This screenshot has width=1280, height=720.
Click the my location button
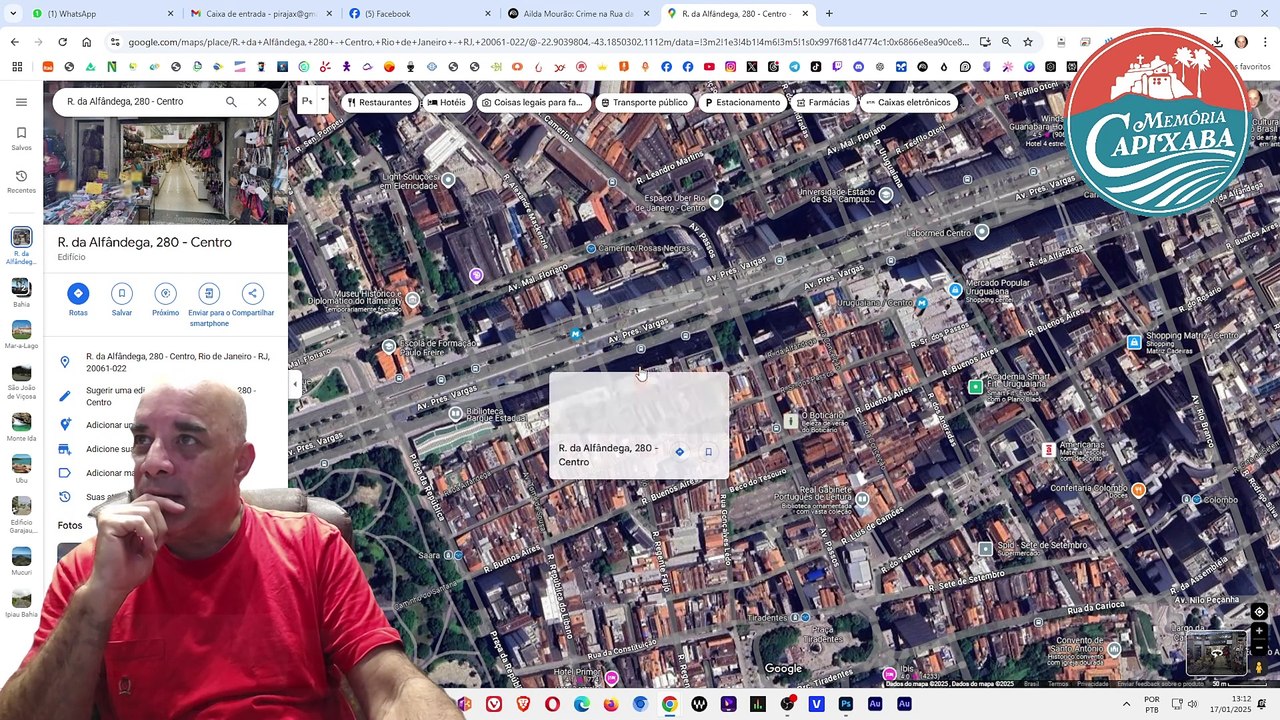1259,612
